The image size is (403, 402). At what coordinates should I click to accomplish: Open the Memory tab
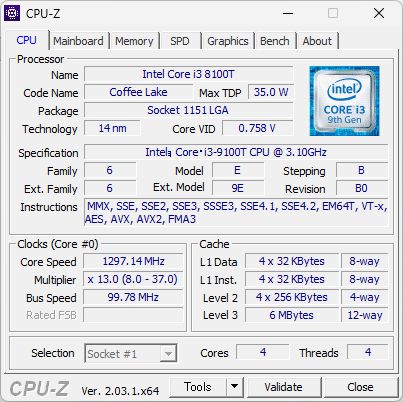click(134, 41)
